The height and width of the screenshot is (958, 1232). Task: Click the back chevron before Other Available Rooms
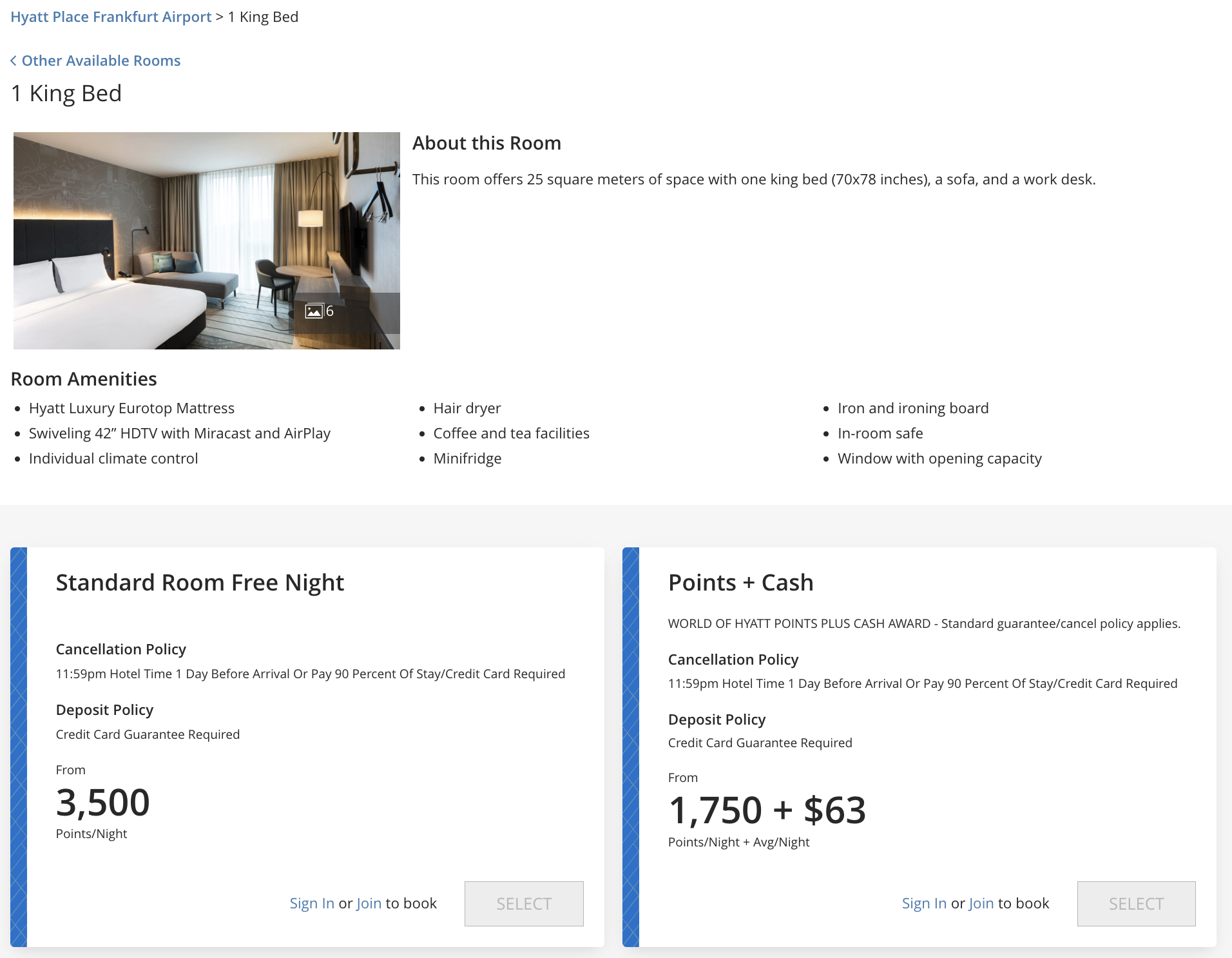pos(14,60)
